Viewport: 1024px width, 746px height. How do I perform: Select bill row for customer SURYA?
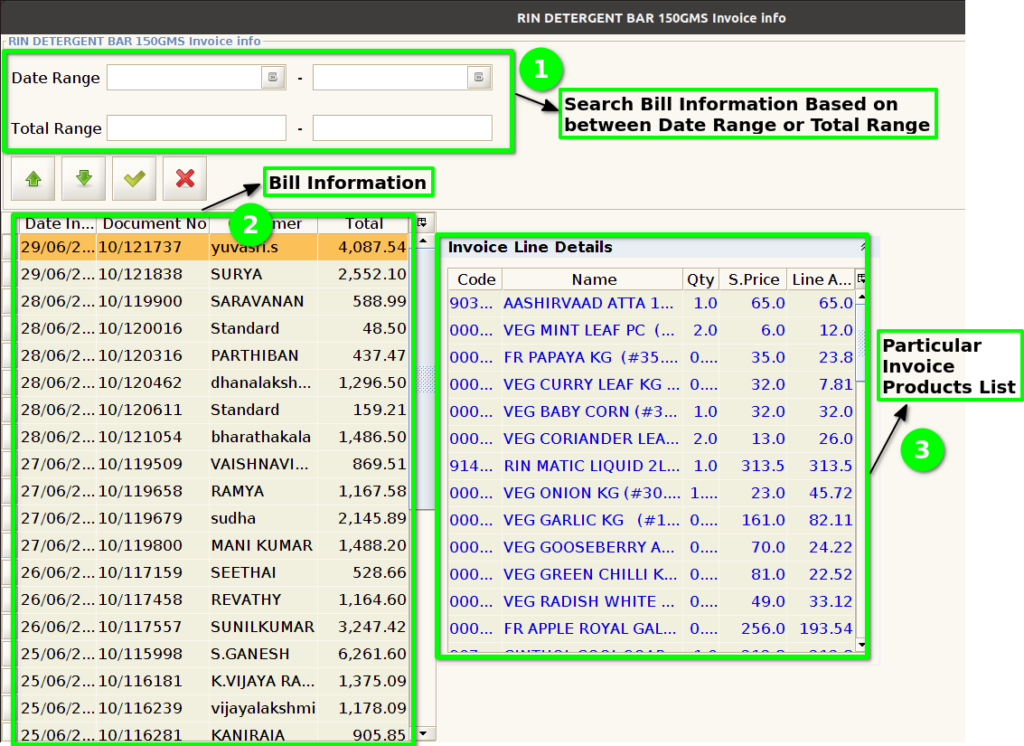214,274
